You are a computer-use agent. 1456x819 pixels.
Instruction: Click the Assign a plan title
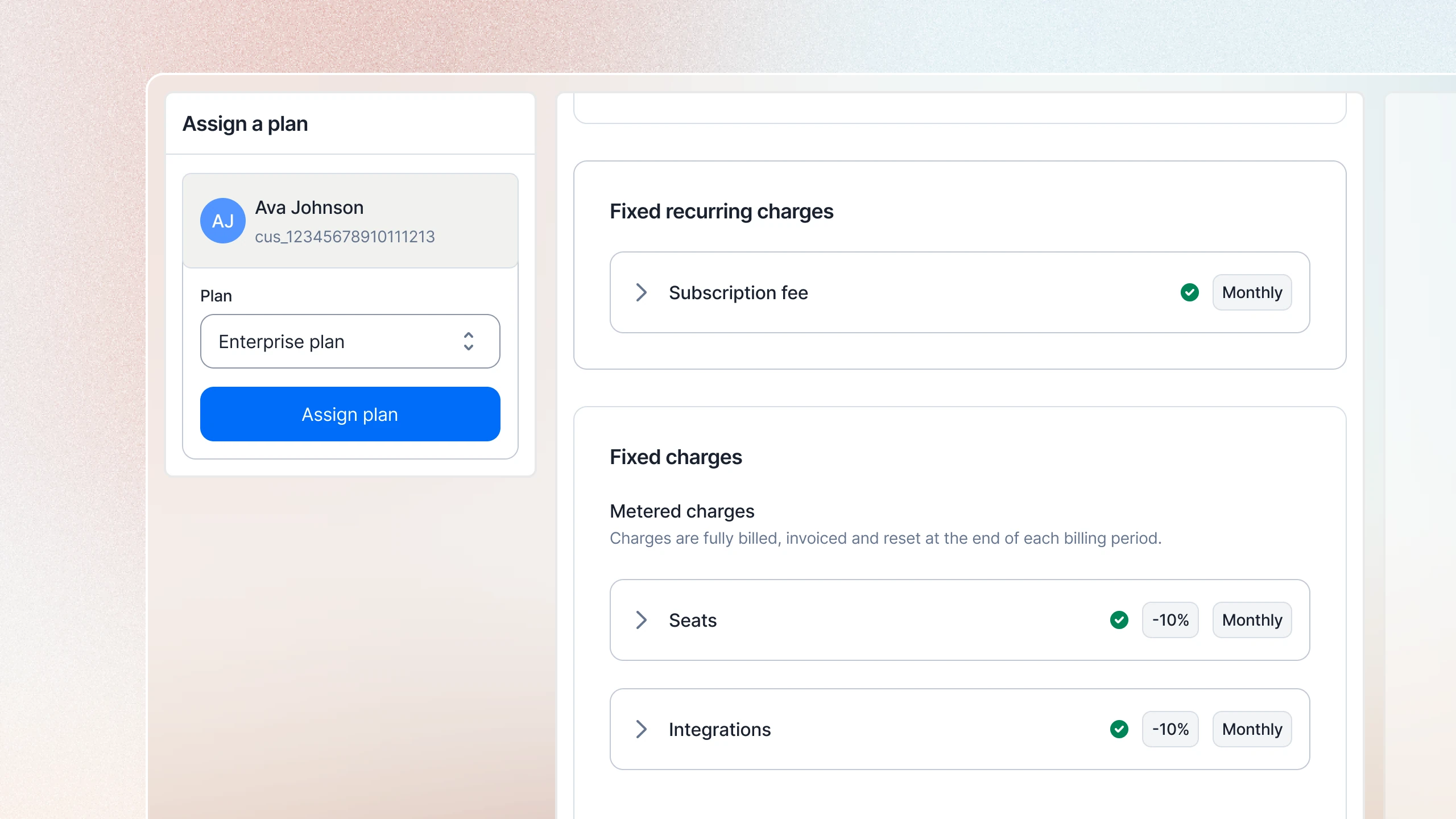click(245, 123)
